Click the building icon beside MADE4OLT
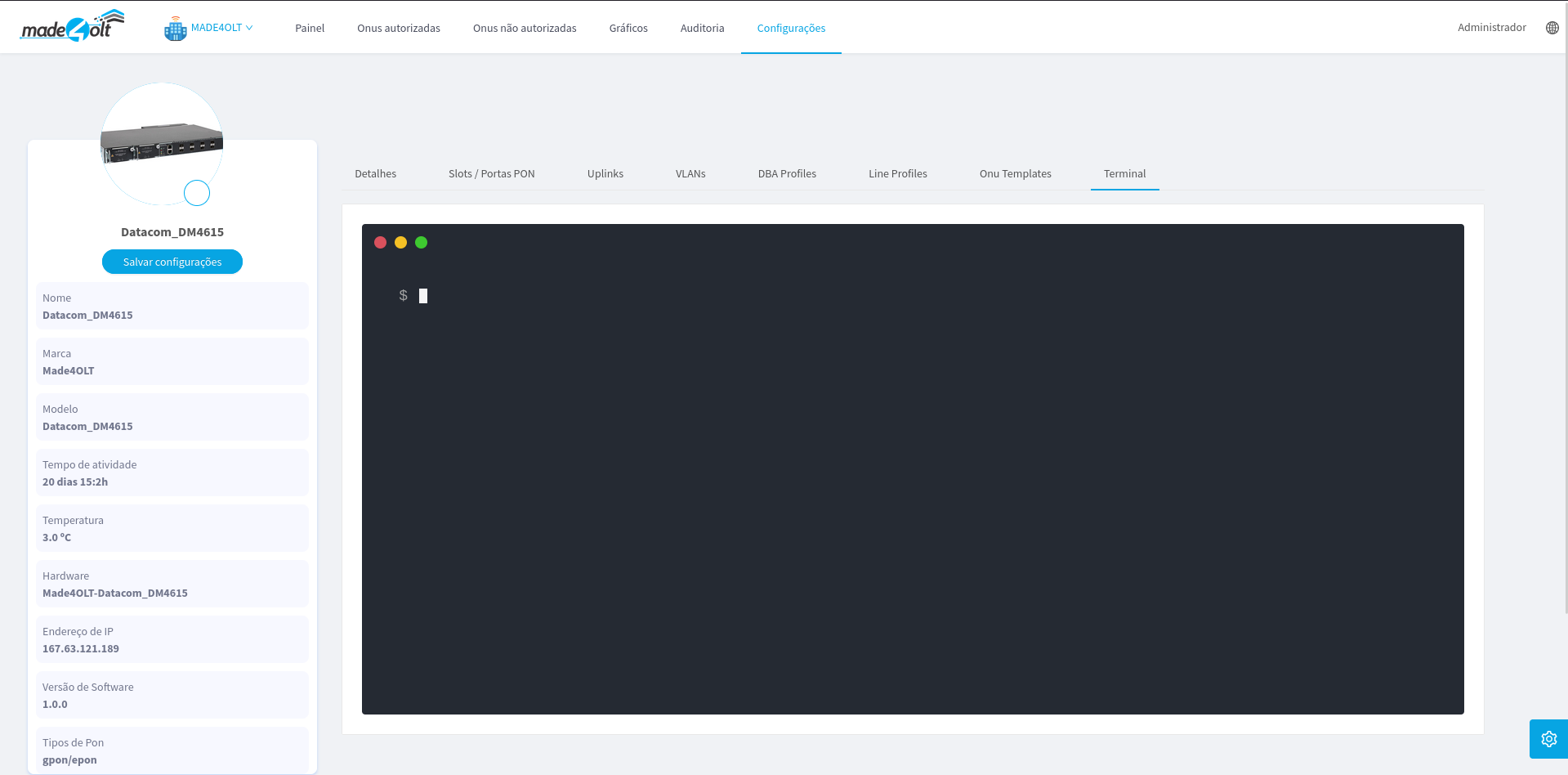 175,29
